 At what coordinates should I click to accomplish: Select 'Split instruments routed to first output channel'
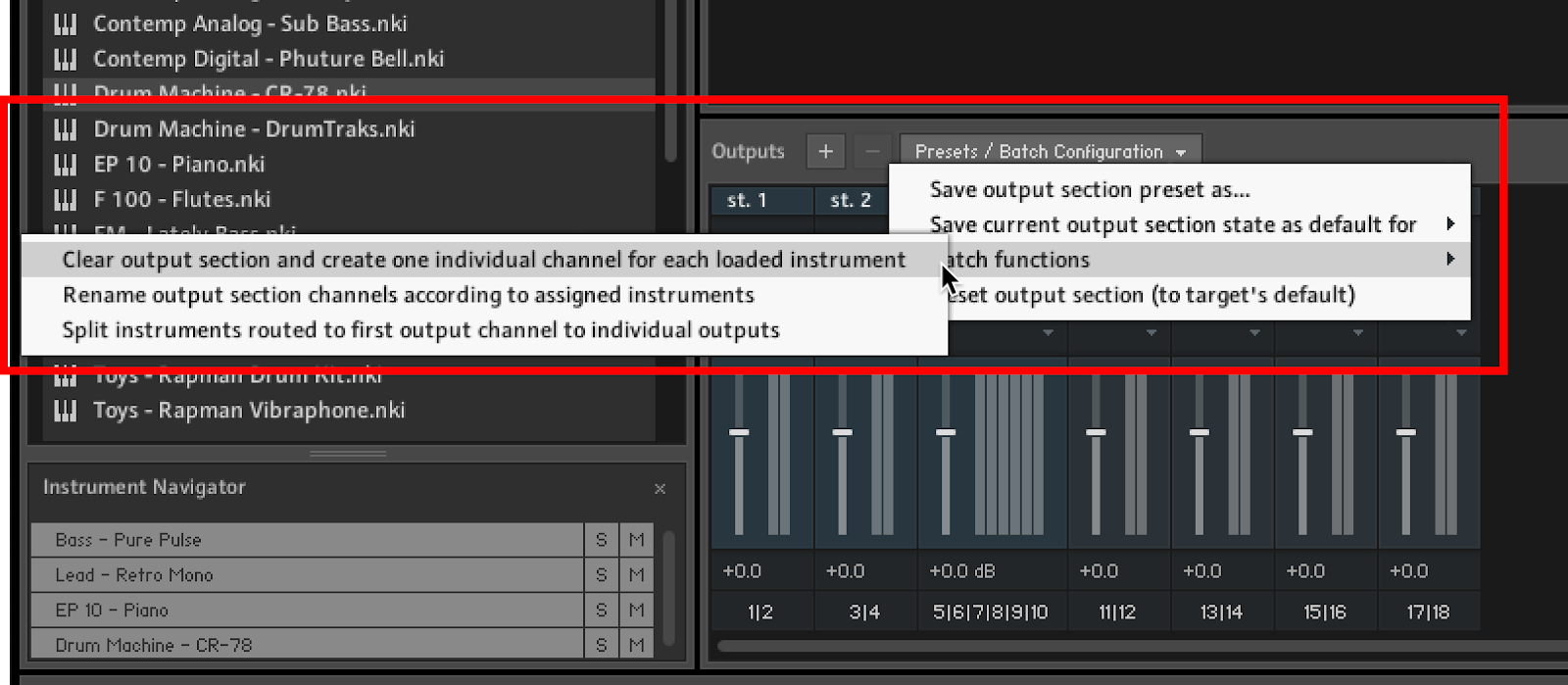click(x=420, y=330)
